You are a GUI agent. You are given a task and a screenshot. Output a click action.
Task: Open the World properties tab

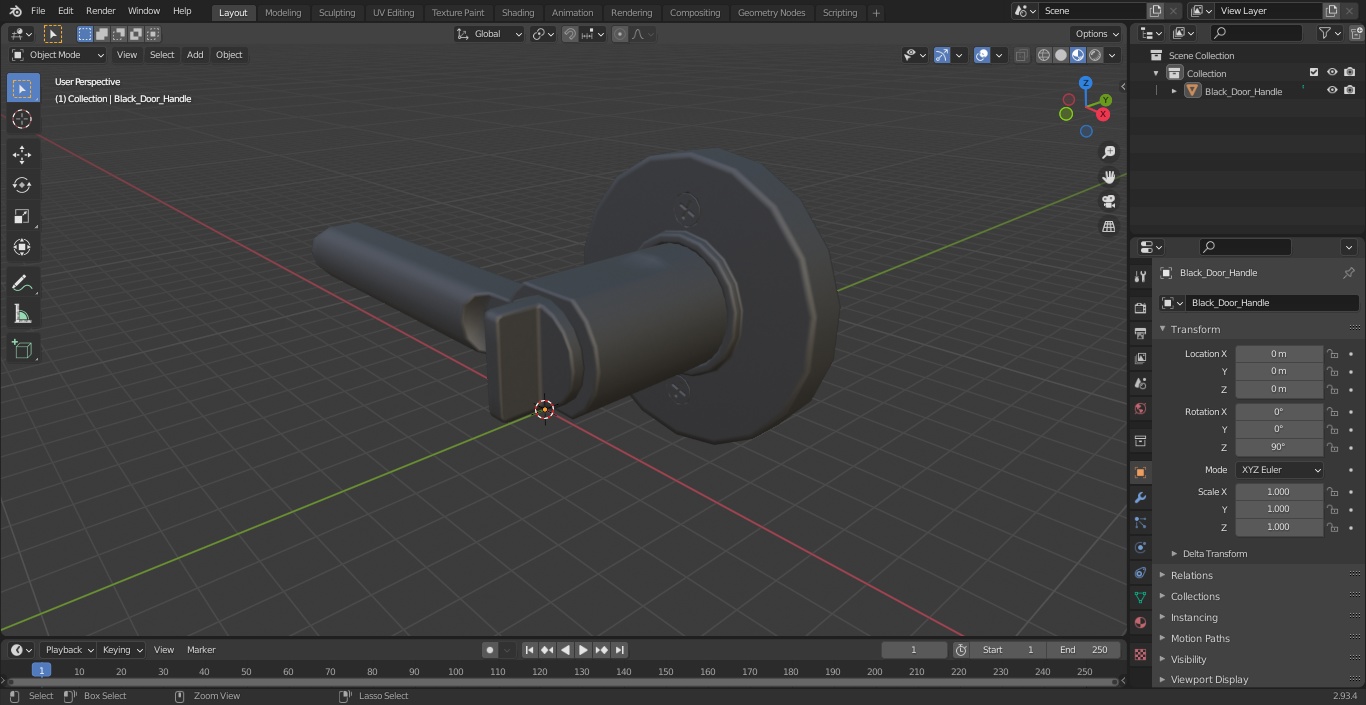coord(1140,408)
